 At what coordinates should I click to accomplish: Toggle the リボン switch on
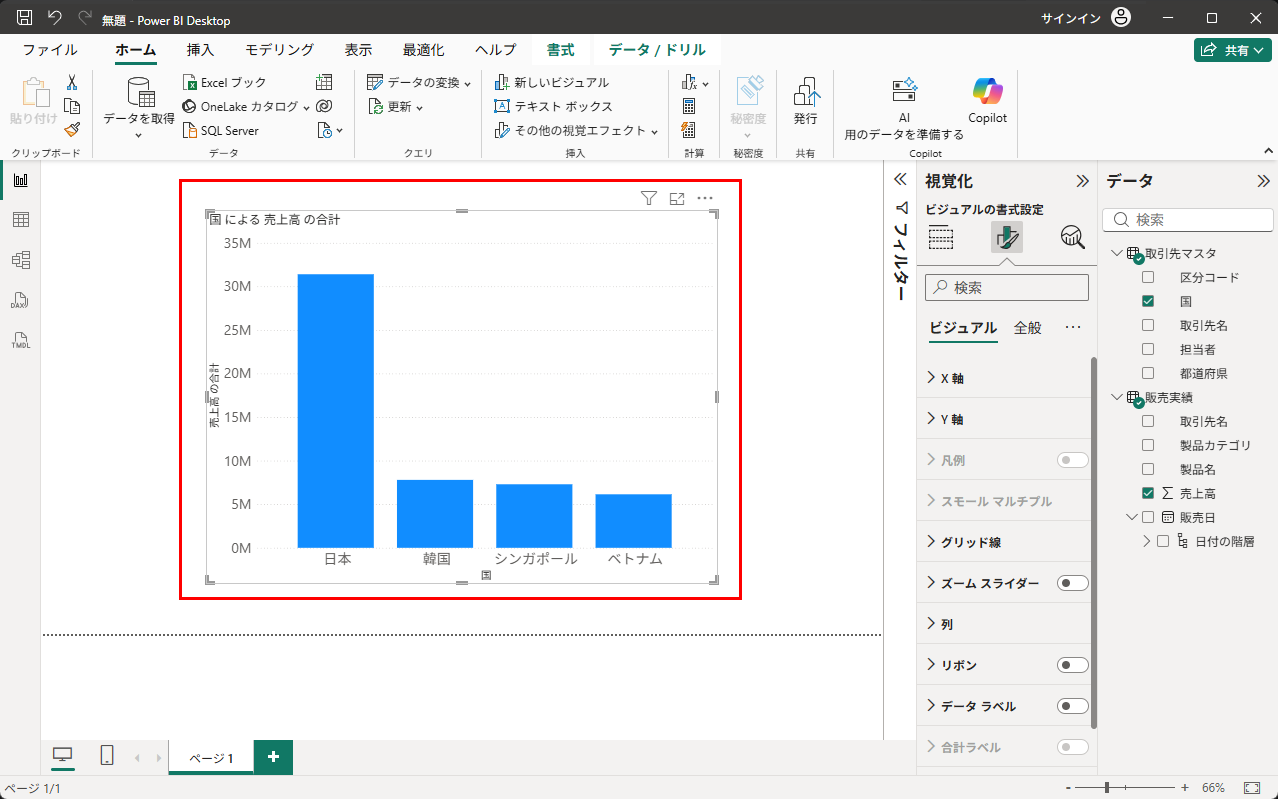[x=1073, y=665]
